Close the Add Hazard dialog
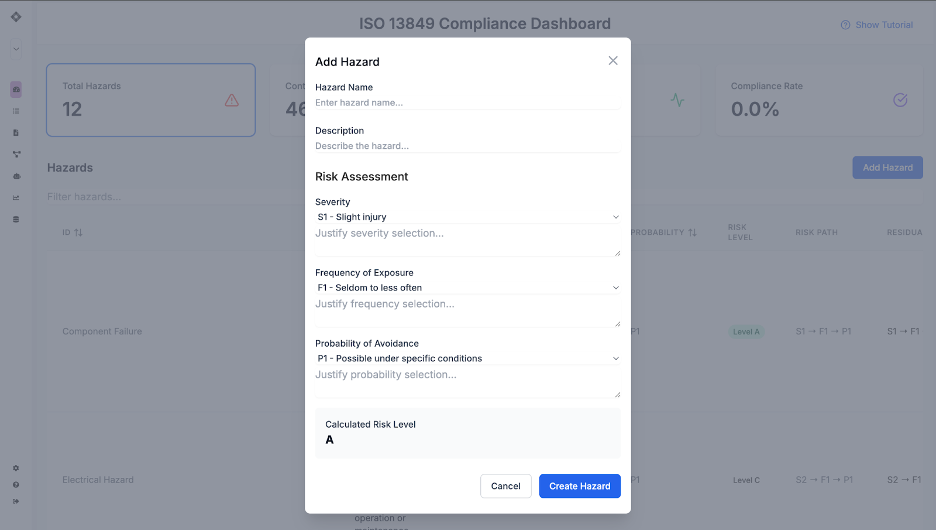Viewport: 936px width, 530px height. [x=612, y=61]
